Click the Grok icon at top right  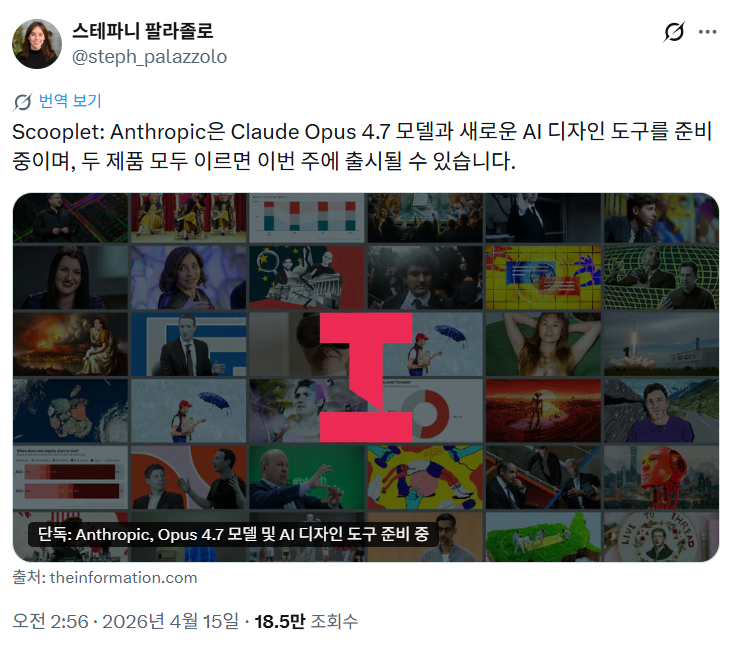674,32
